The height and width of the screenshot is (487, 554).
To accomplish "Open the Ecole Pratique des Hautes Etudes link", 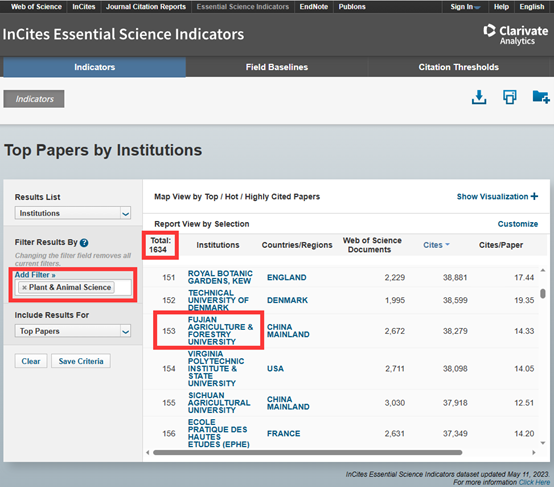I will tap(219, 433).
